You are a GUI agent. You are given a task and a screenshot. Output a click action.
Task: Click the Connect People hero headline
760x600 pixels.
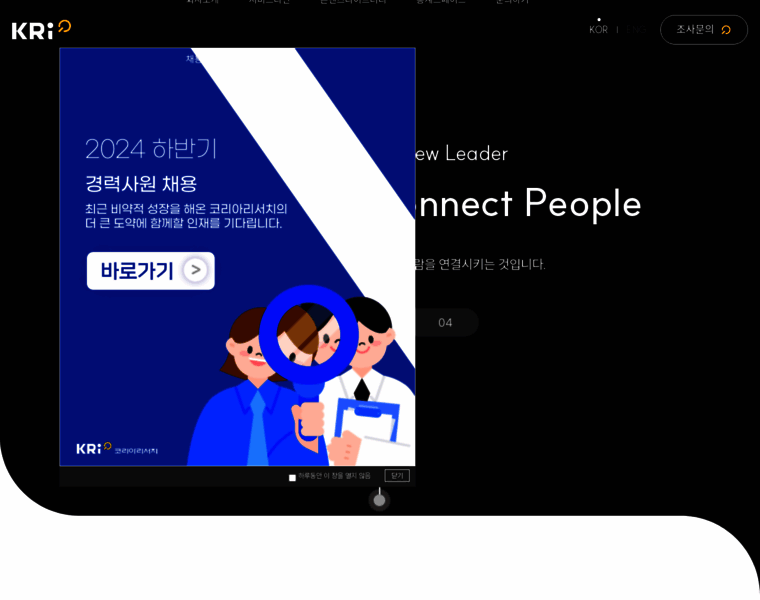pyautogui.click(x=528, y=204)
